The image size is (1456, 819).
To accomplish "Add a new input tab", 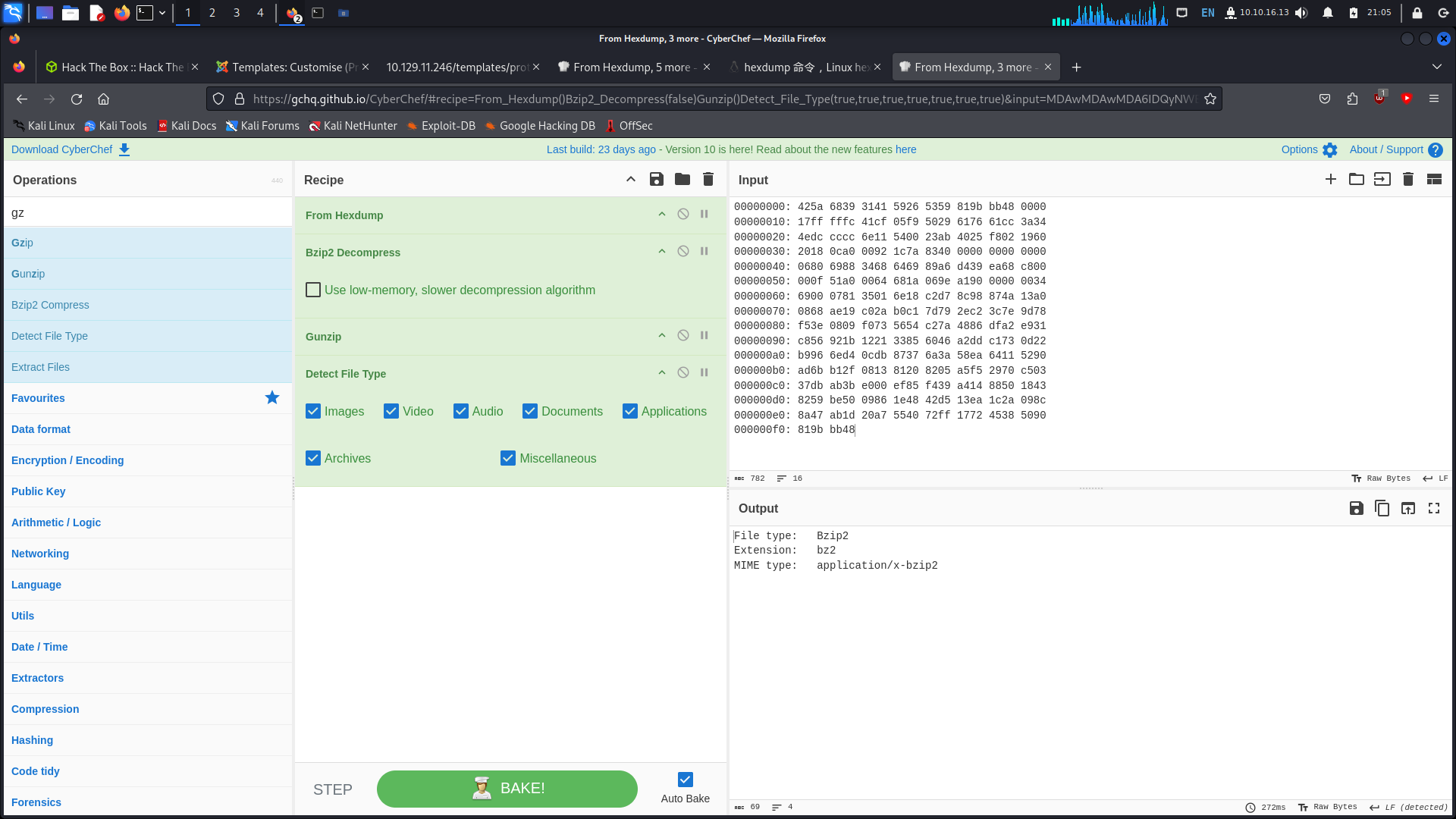I will pos(1331,180).
